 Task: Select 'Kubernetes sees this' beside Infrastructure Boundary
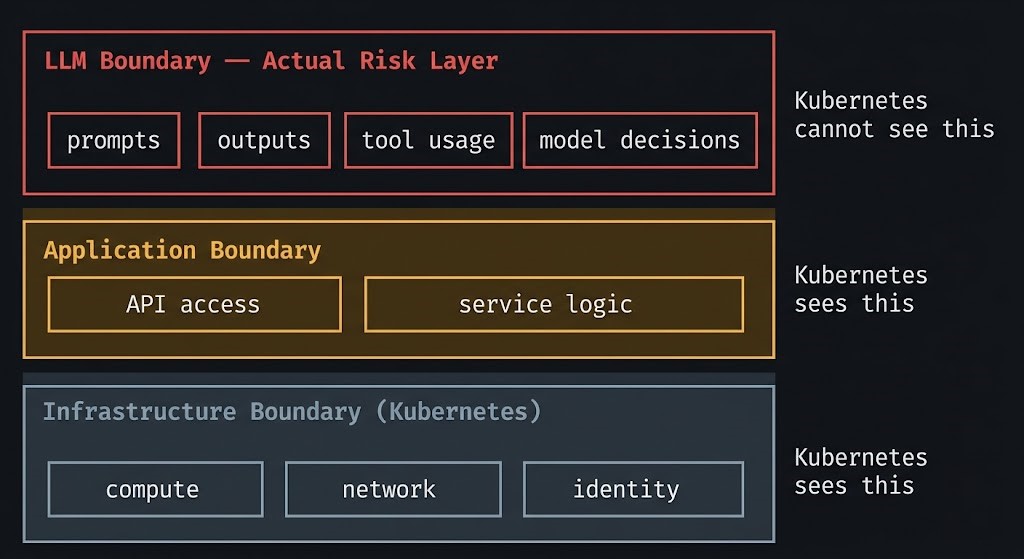coord(861,471)
